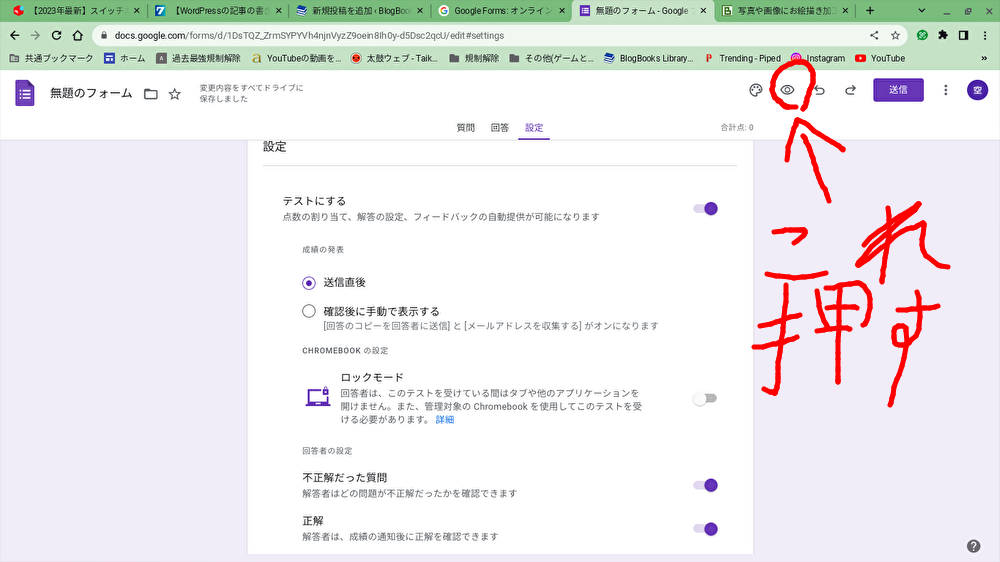Star the form with the star icon
The width and height of the screenshot is (1000, 562).
point(175,94)
